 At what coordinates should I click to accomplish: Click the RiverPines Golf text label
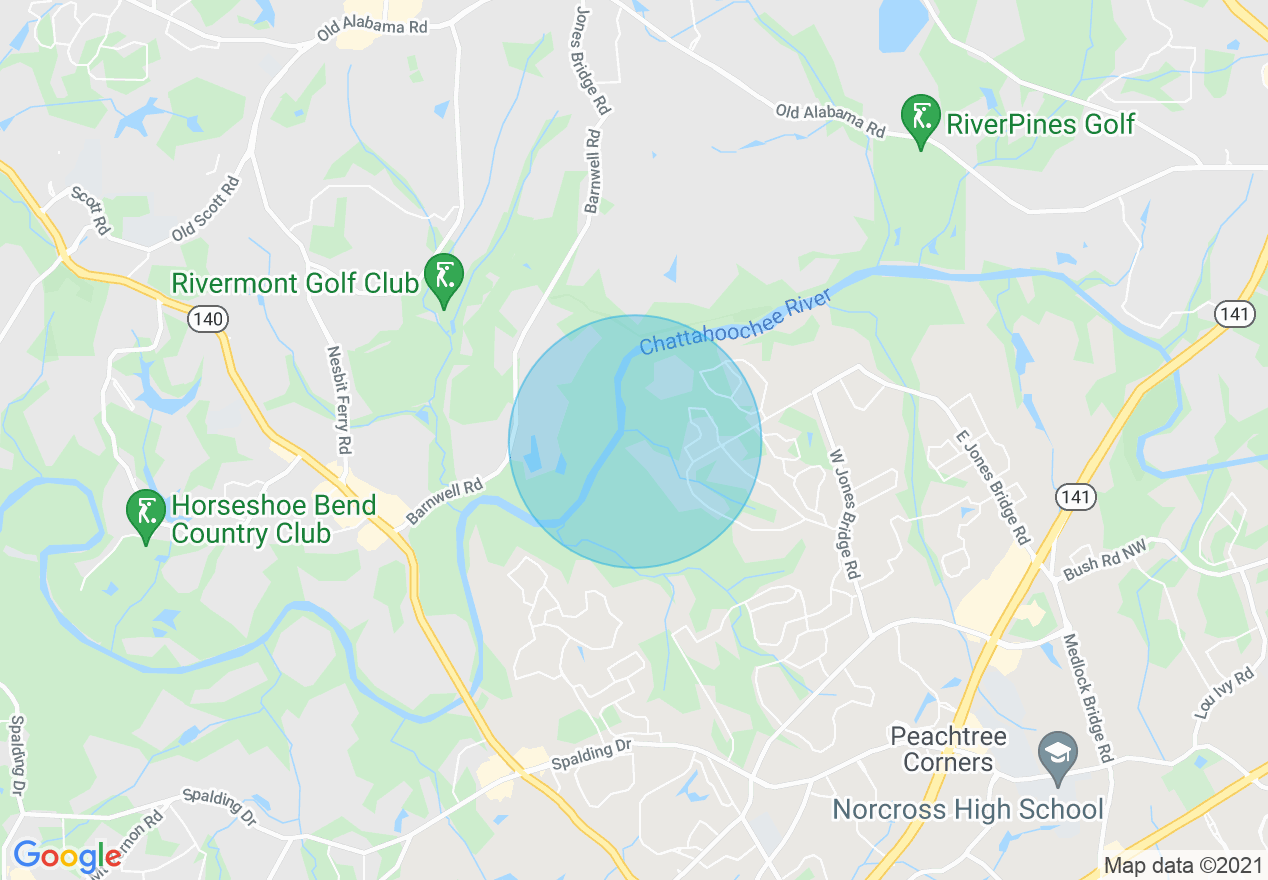[1040, 124]
